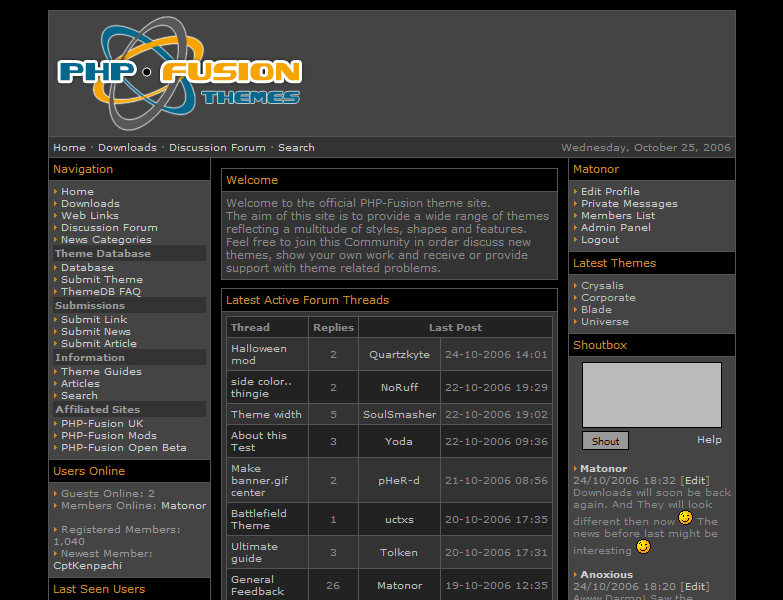
Task: Click the winking smiley after 'interesting'
Action: (644, 547)
